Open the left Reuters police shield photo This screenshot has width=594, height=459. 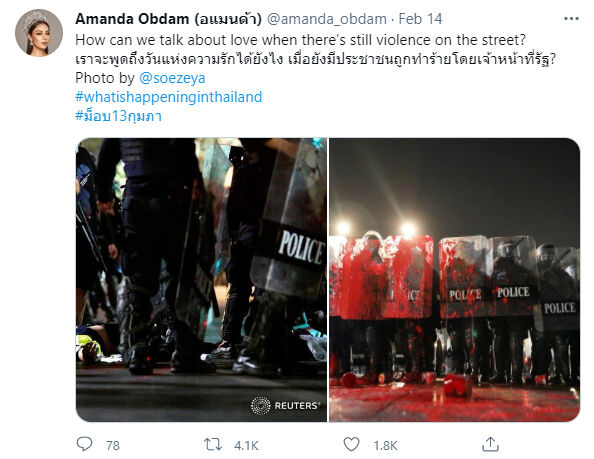click(202, 280)
